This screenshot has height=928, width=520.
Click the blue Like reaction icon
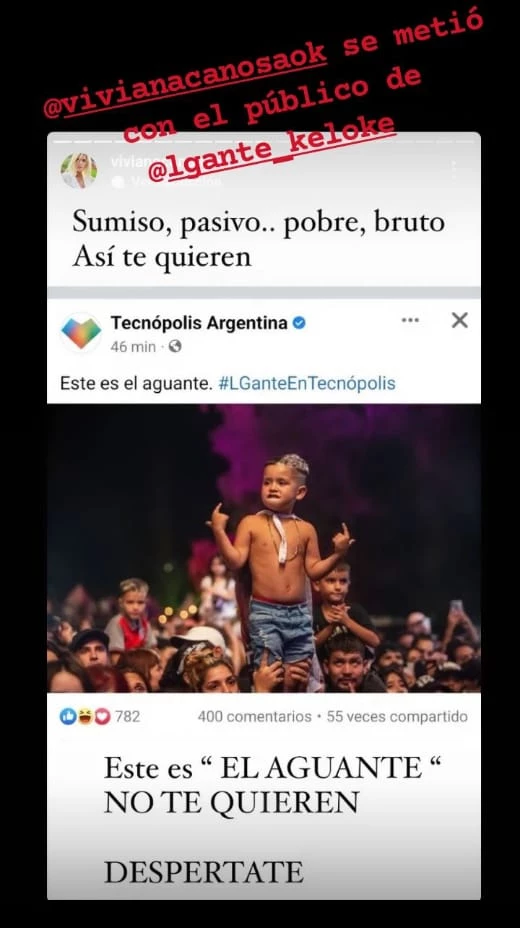point(68,717)
